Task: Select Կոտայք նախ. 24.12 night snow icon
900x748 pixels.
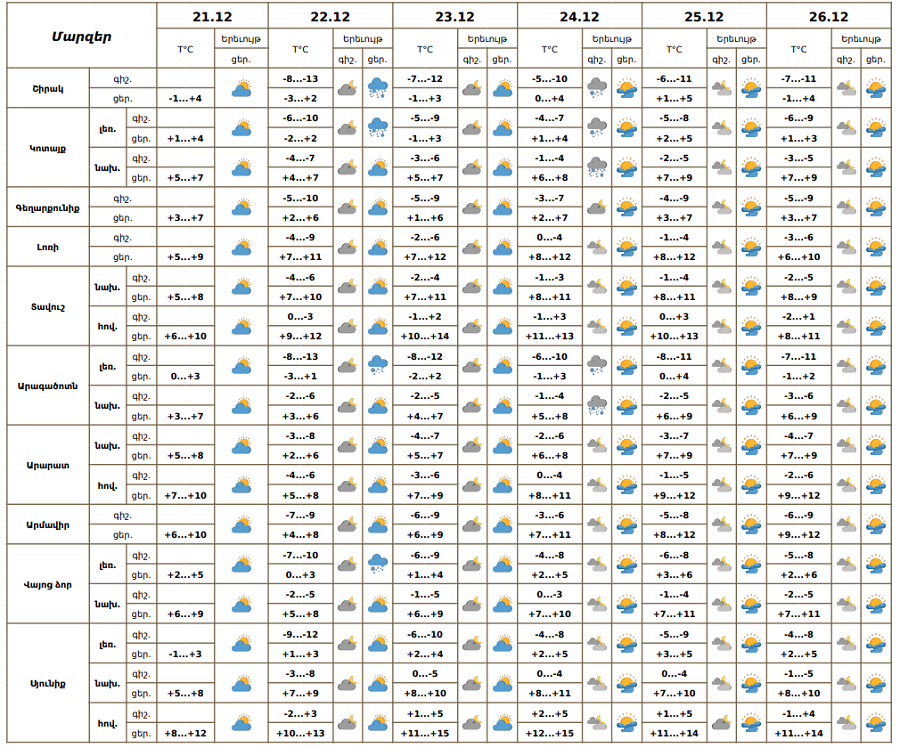Action: point(597,168)
